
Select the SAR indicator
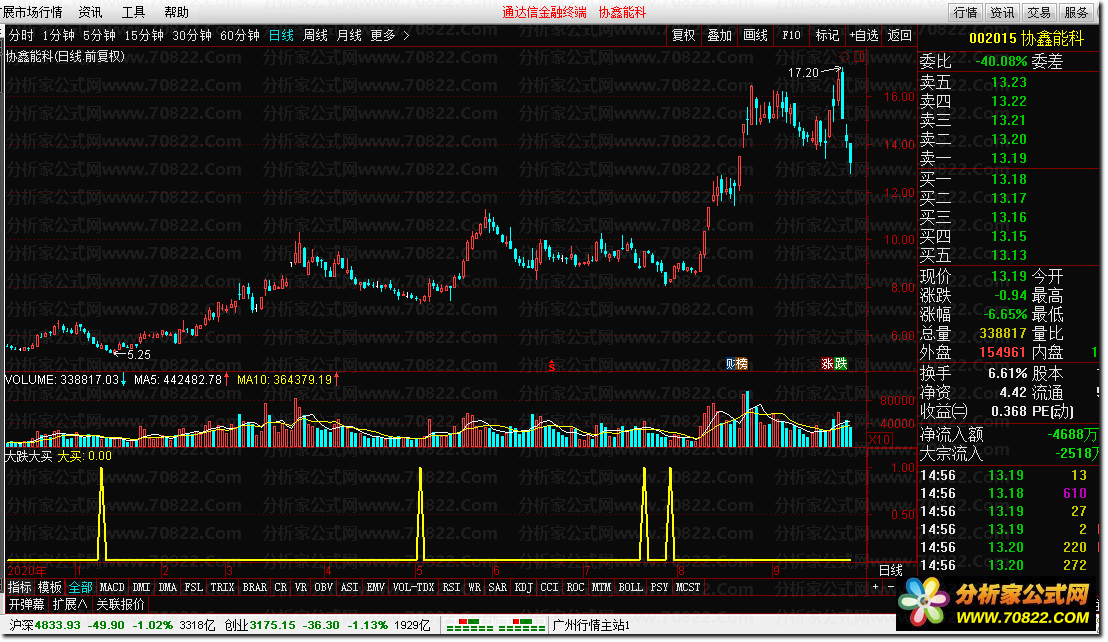pos(497,587)
